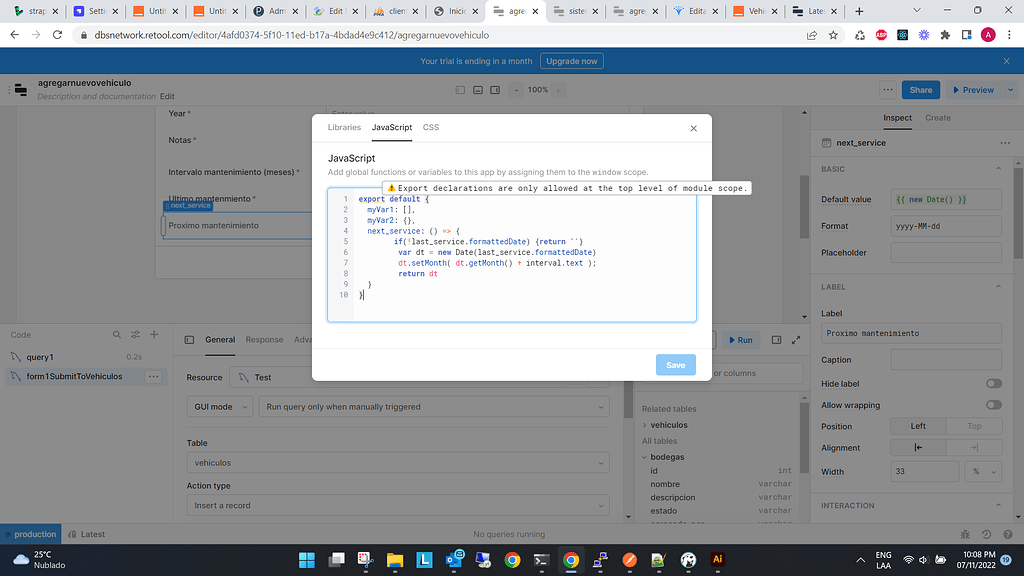Expand the query editor with the fullscreen icon
Image resolution: width=1024 pixels, height=576 pixels.
(x=796, y=339)
